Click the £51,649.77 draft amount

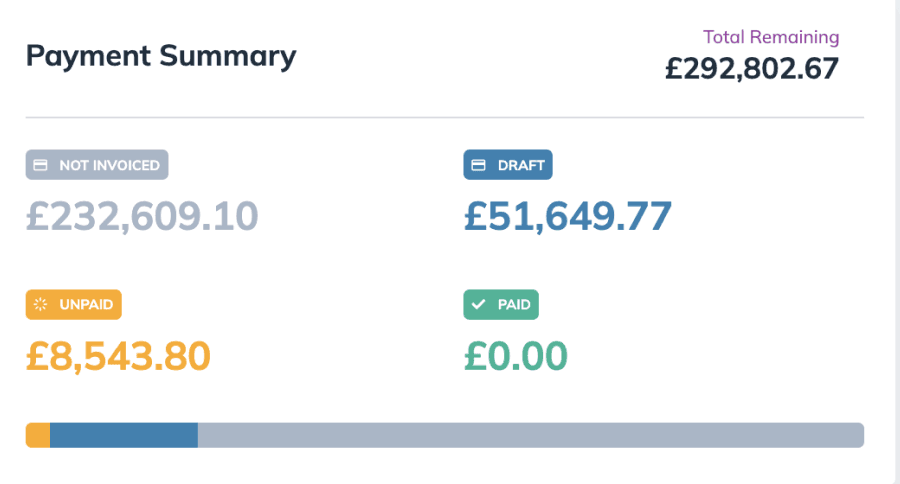[x=568, y=216]
